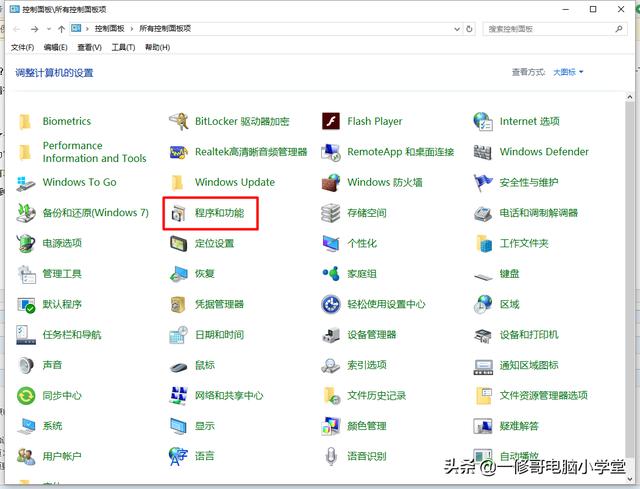Viewport: 640px width, 489px height.
Task: Open the 网络和共享中心 icon
Action: (178, 396)
